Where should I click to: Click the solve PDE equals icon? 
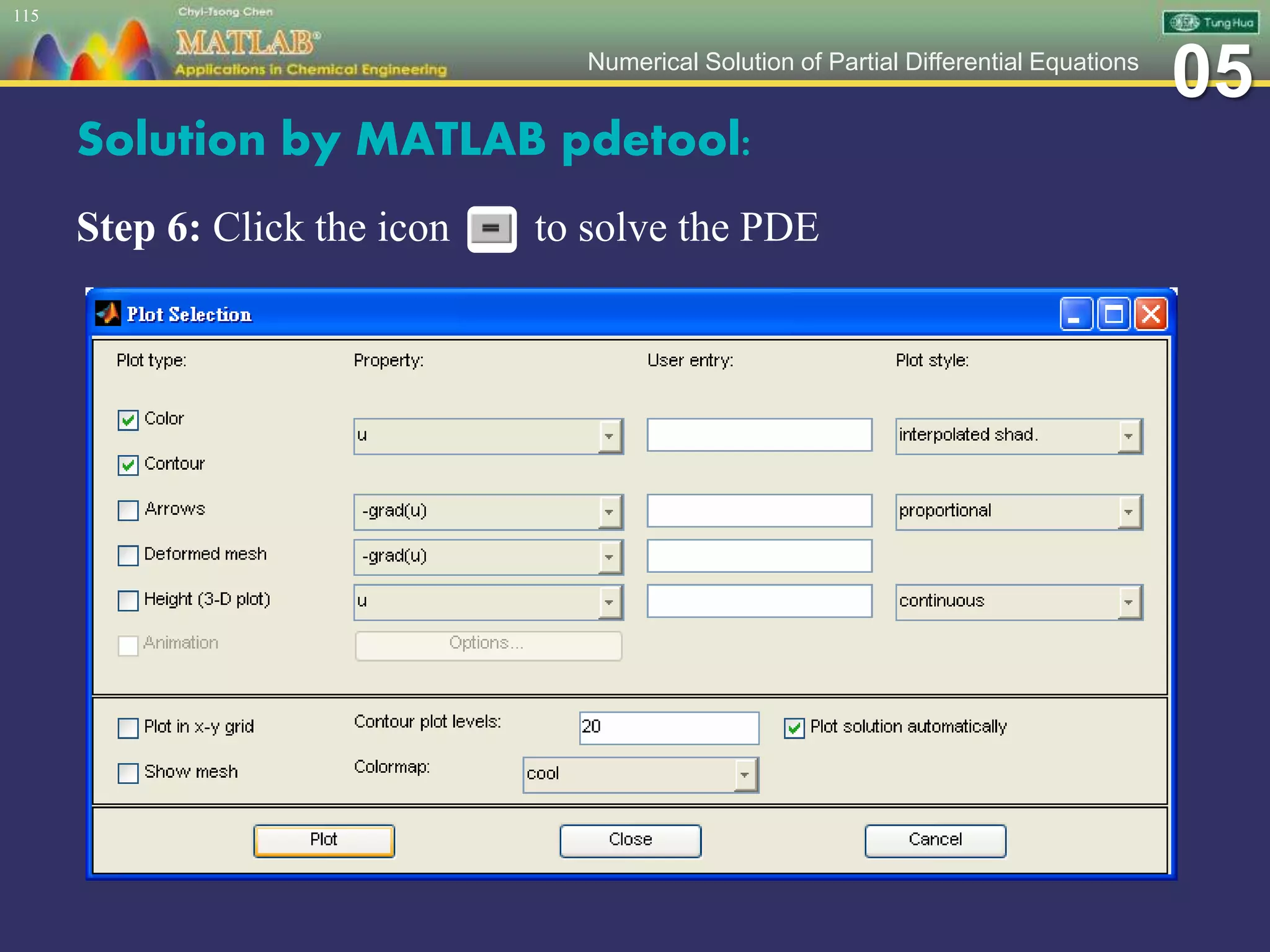click(x=492, y=229)
